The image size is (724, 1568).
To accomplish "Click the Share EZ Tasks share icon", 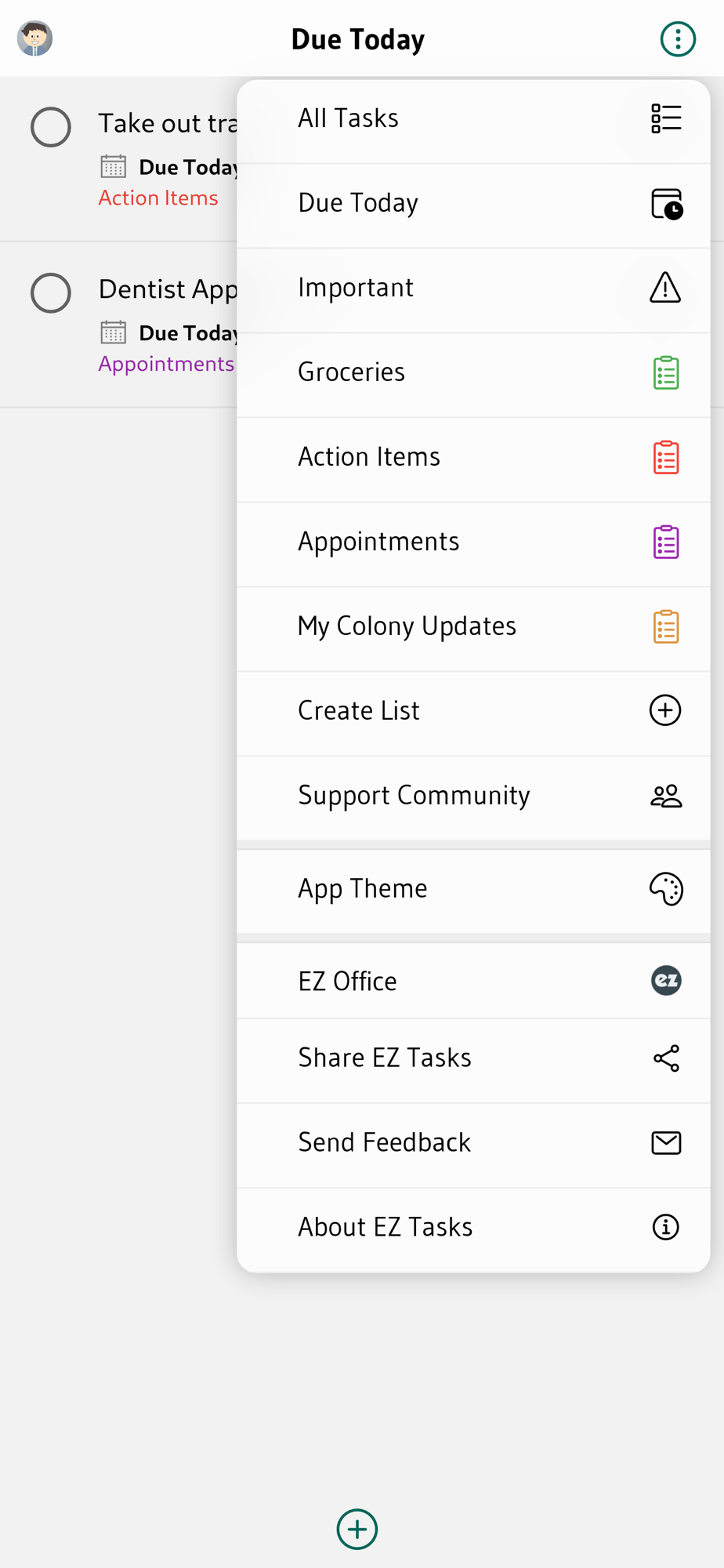I will [x=666, y=1058].
